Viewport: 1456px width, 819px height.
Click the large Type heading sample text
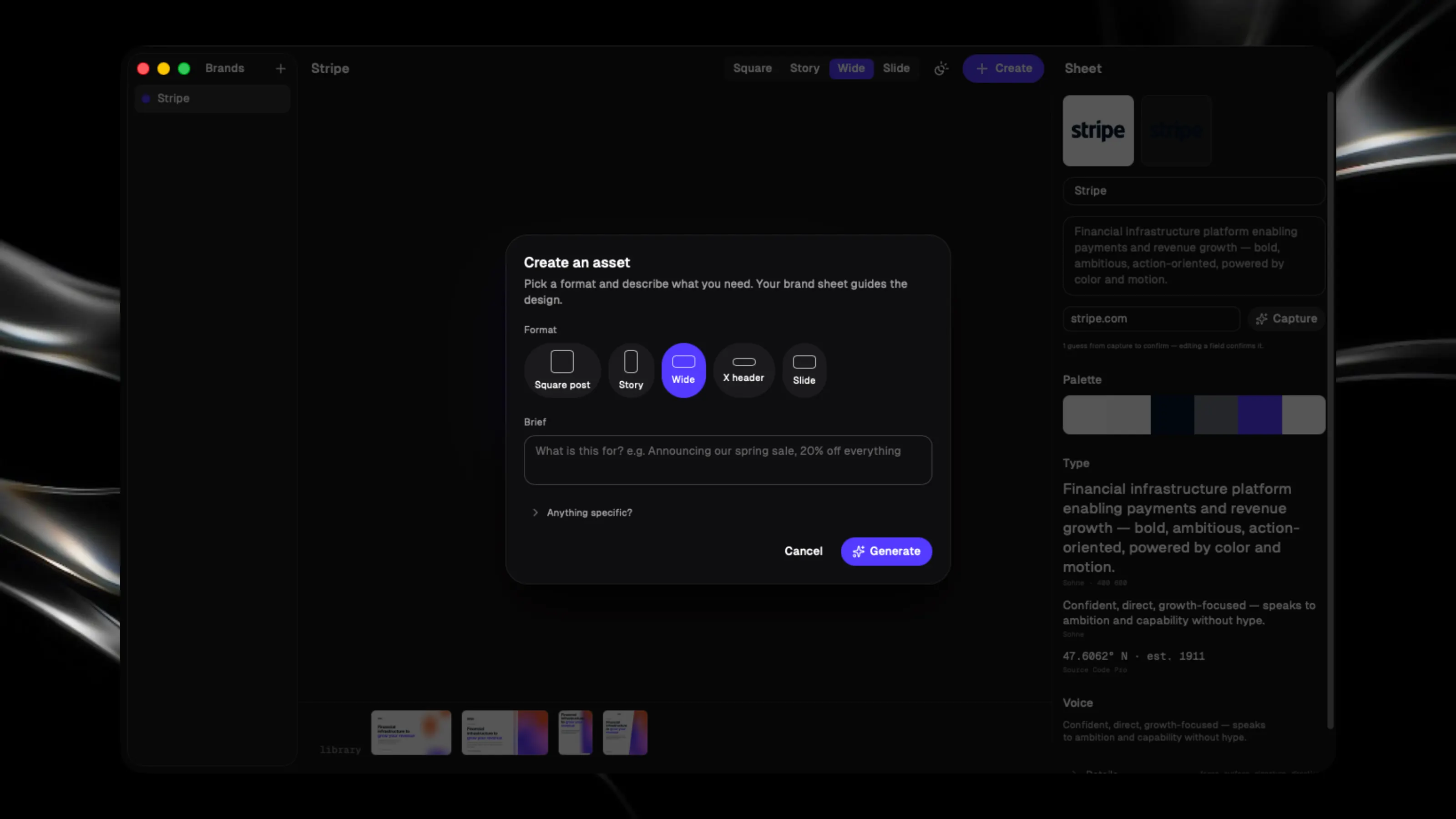1180,528
